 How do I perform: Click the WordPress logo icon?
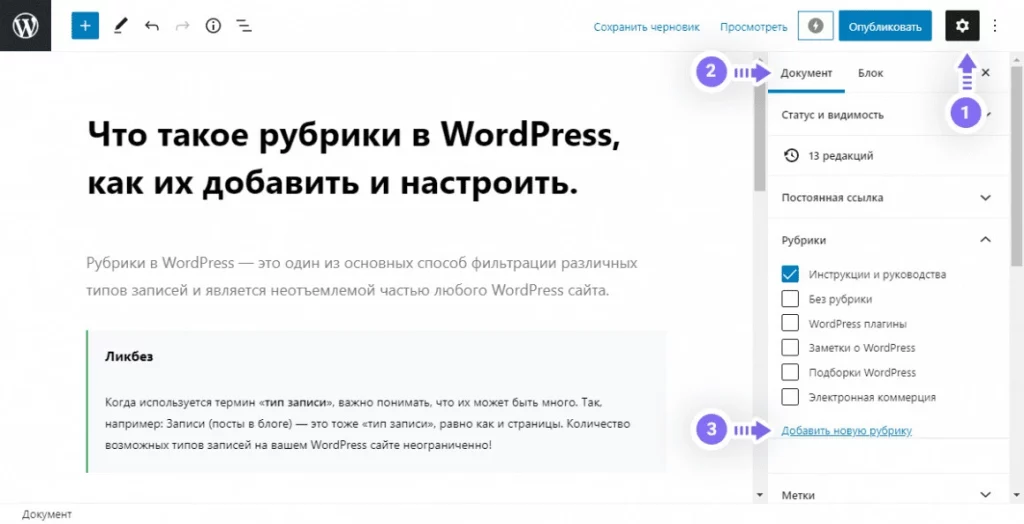(x=25, y=25)
